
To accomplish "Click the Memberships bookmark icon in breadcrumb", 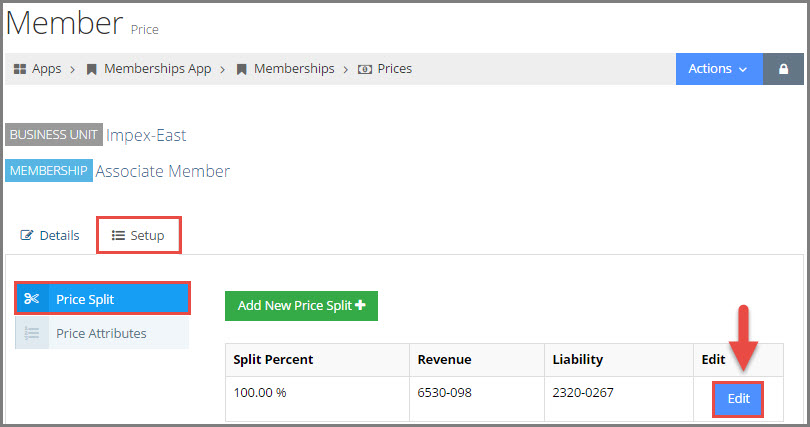I will click(x=241, y=69).
